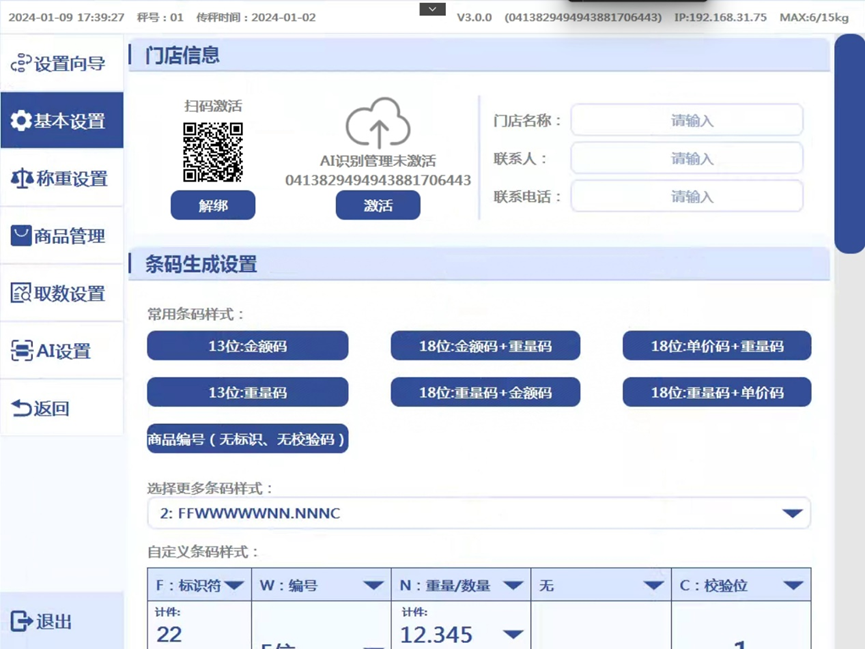The image size is (865, 649).
Task: Open 称重设置 scale icon menu
Action: pos(21,179)
